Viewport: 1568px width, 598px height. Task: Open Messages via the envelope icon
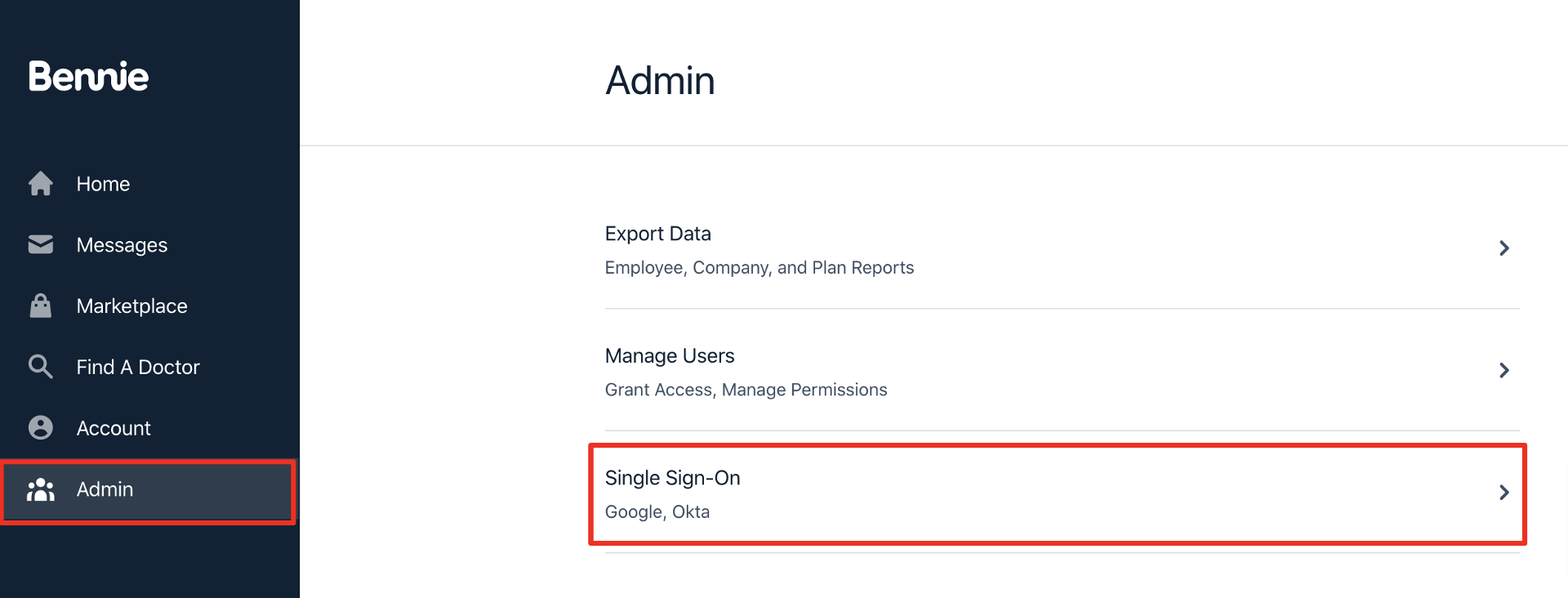pyautogui.click(x=40, y=244)
